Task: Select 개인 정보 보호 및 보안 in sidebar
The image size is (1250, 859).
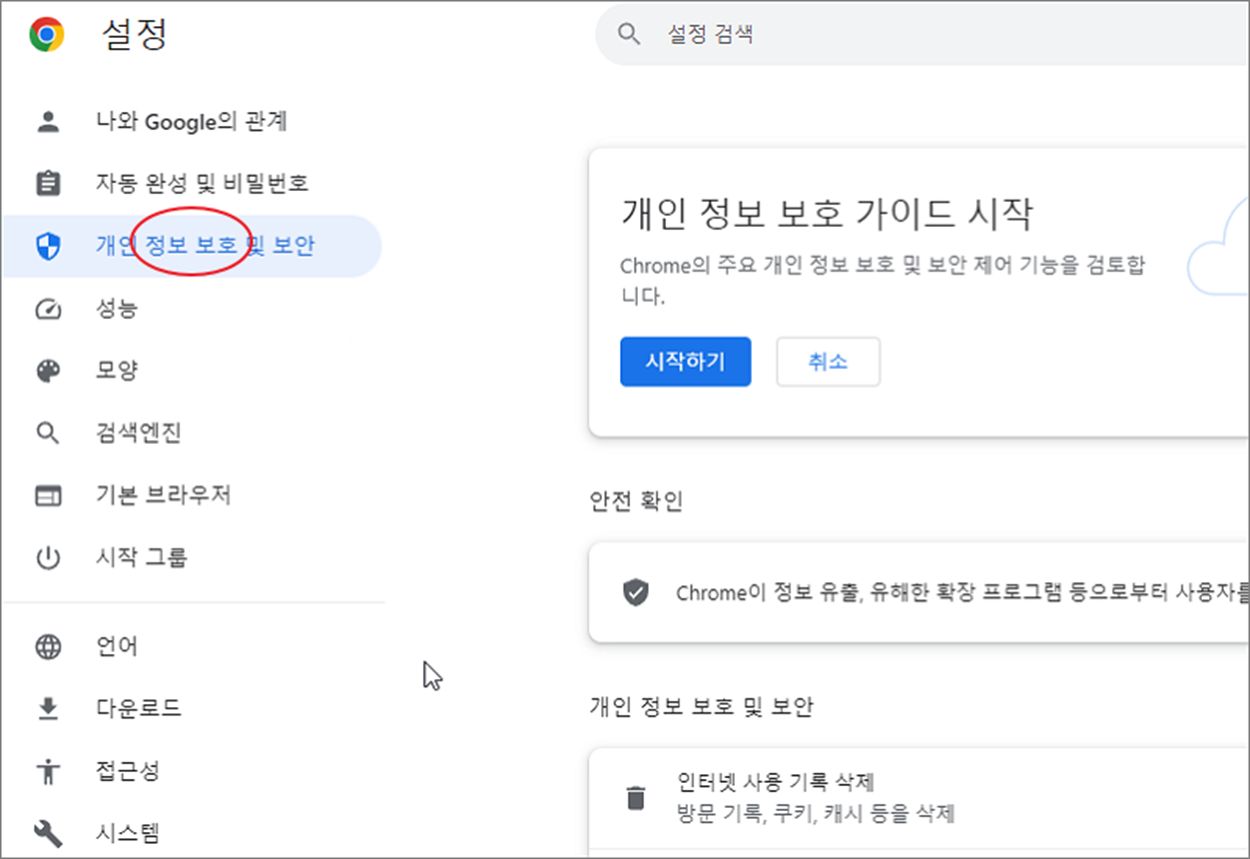Action: 192,246
